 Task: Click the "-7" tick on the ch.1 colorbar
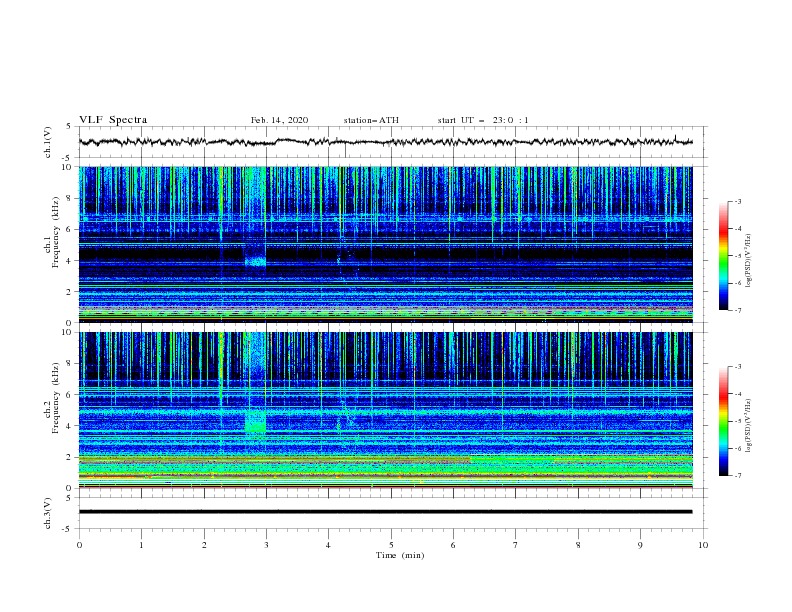click(x=738, y=310)
